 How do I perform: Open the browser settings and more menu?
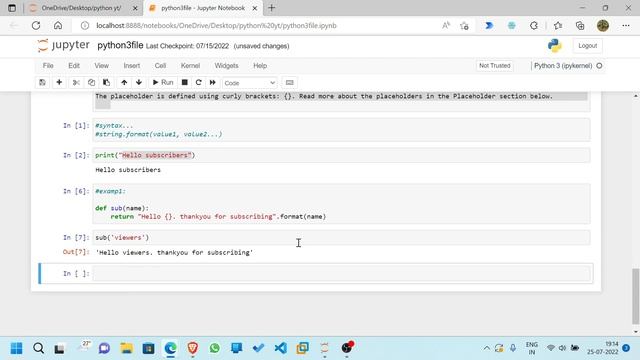pos(626,25)
